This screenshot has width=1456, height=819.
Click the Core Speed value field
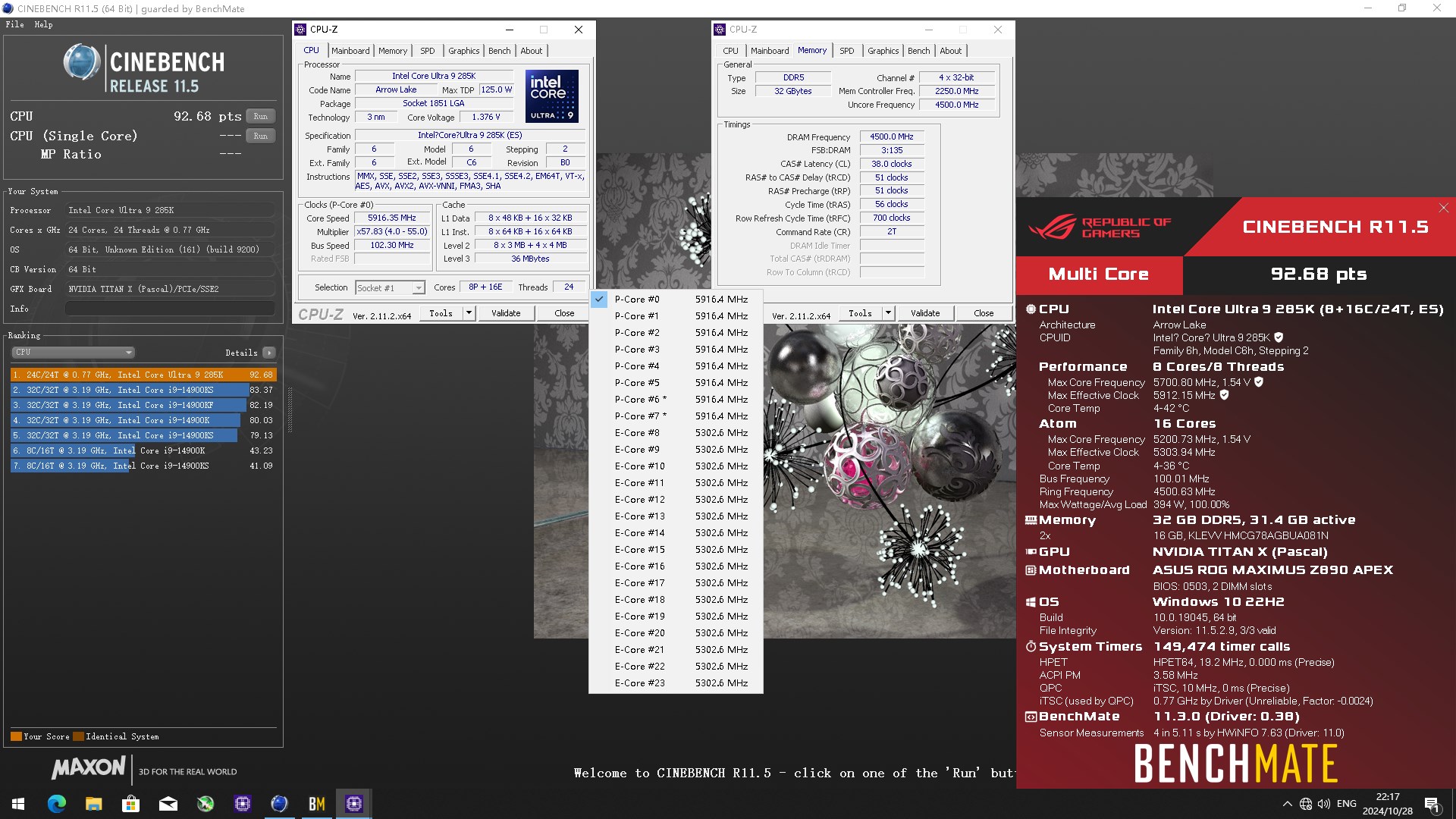click(392, 218)
